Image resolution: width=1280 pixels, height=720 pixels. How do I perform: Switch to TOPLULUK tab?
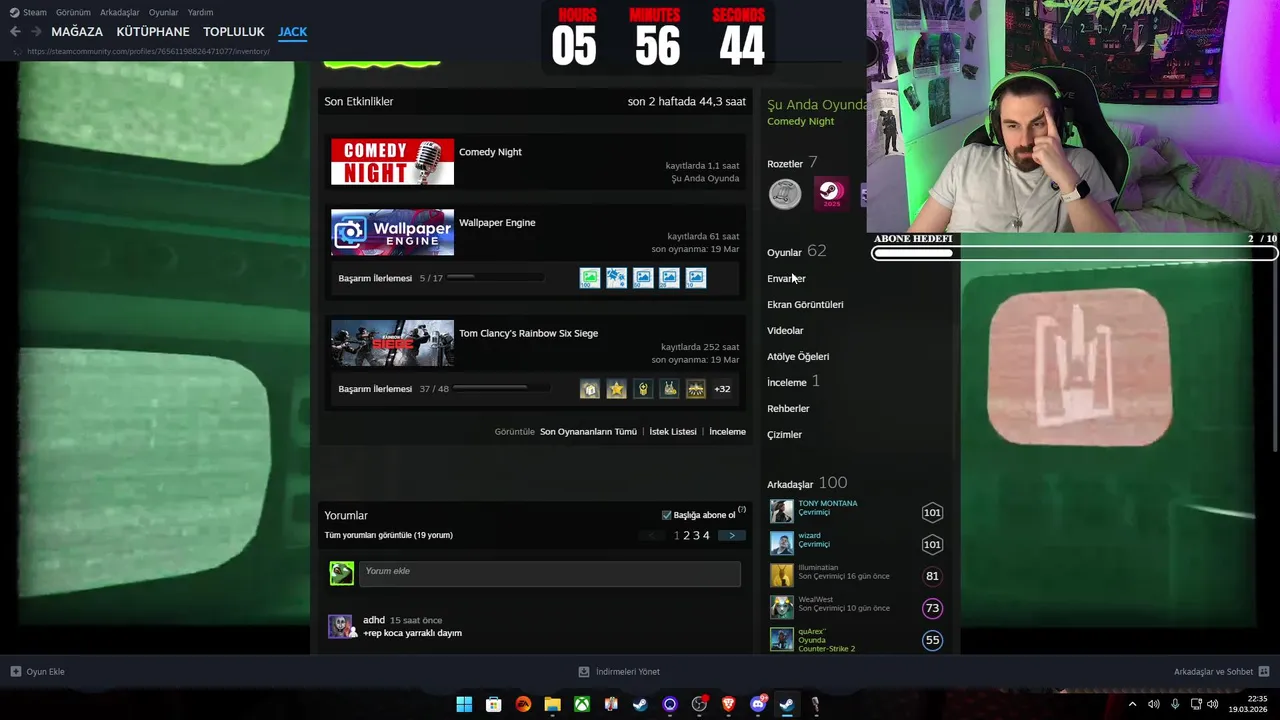[234, 32]
